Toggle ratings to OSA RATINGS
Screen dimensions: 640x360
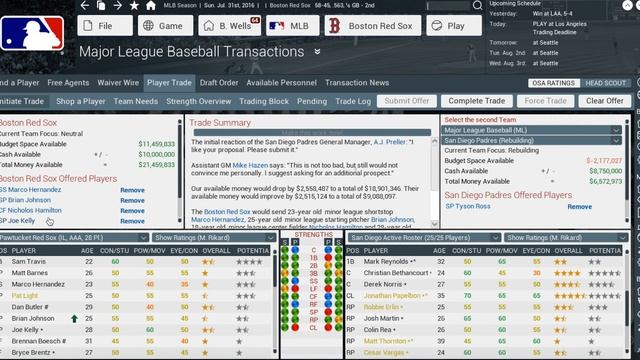(553, 83)
